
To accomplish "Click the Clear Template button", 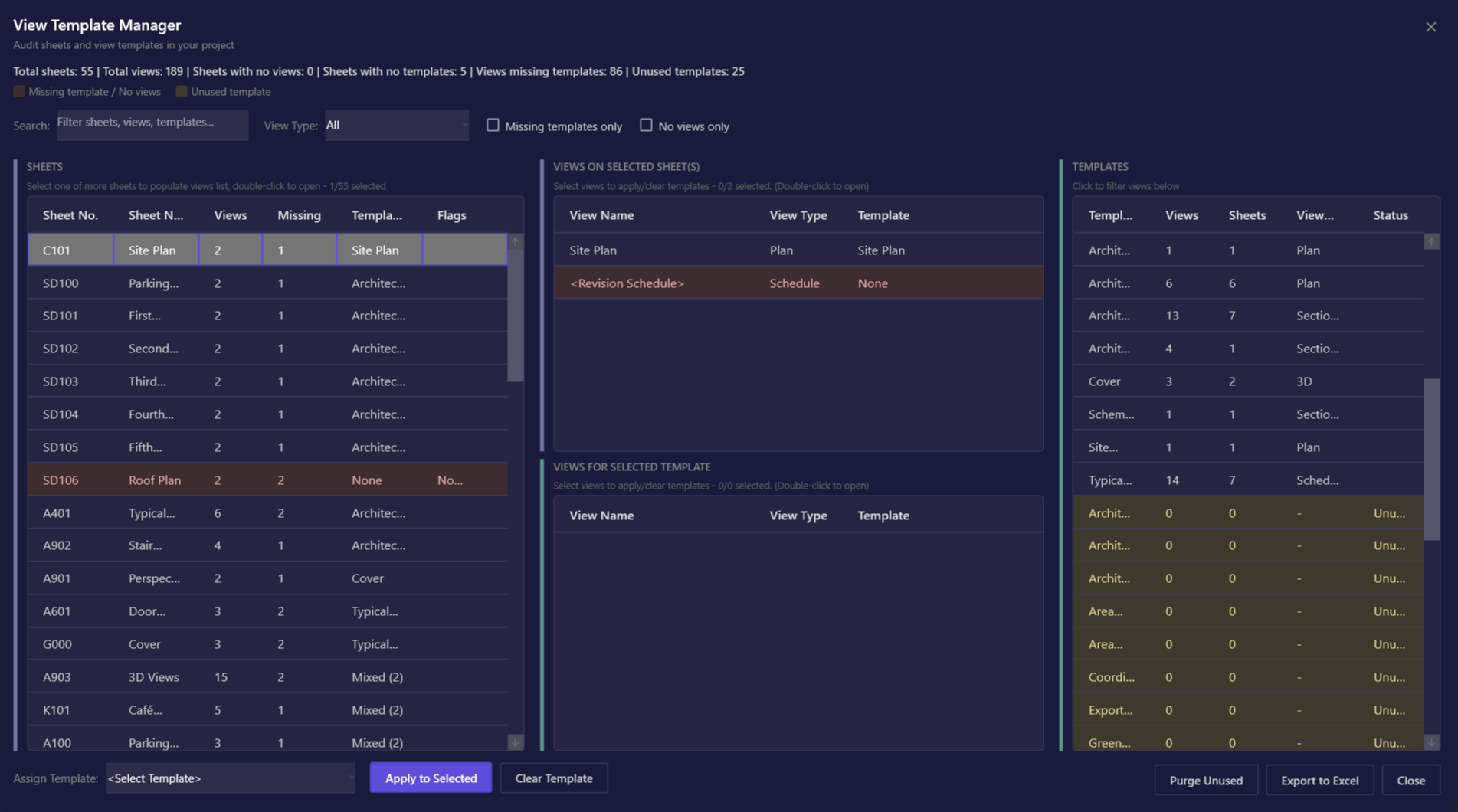I will pyautogui.click(x=553, y=778).
